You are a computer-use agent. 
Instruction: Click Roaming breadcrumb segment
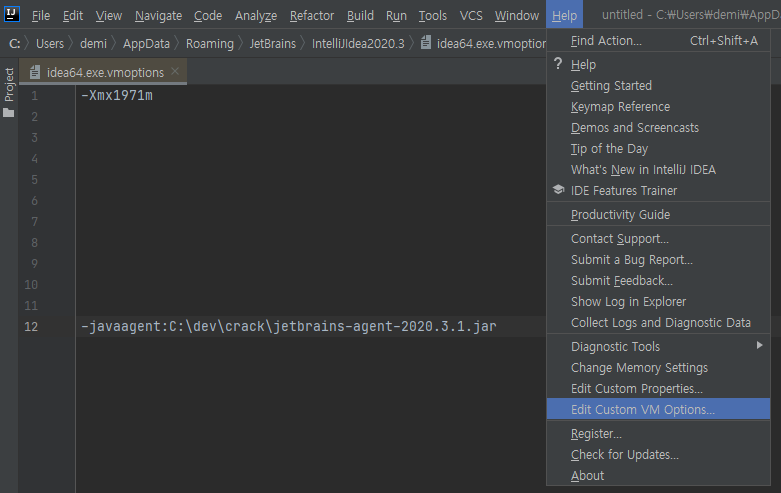(210, 44)
